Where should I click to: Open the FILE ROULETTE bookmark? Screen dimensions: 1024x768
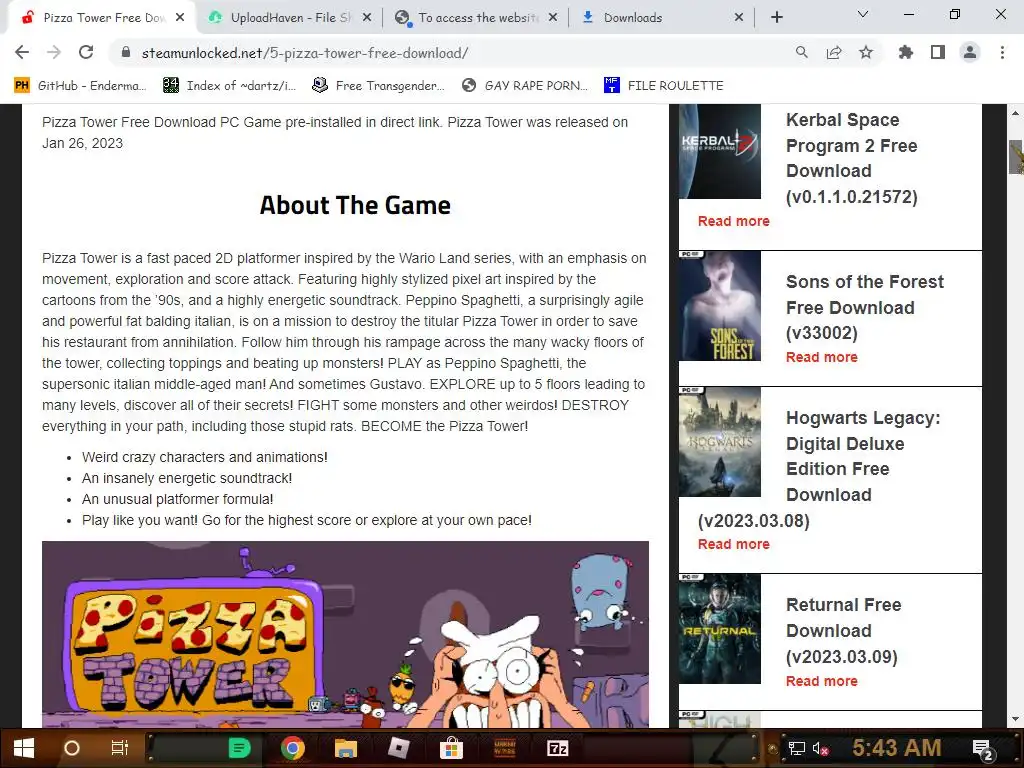(664, 86)
